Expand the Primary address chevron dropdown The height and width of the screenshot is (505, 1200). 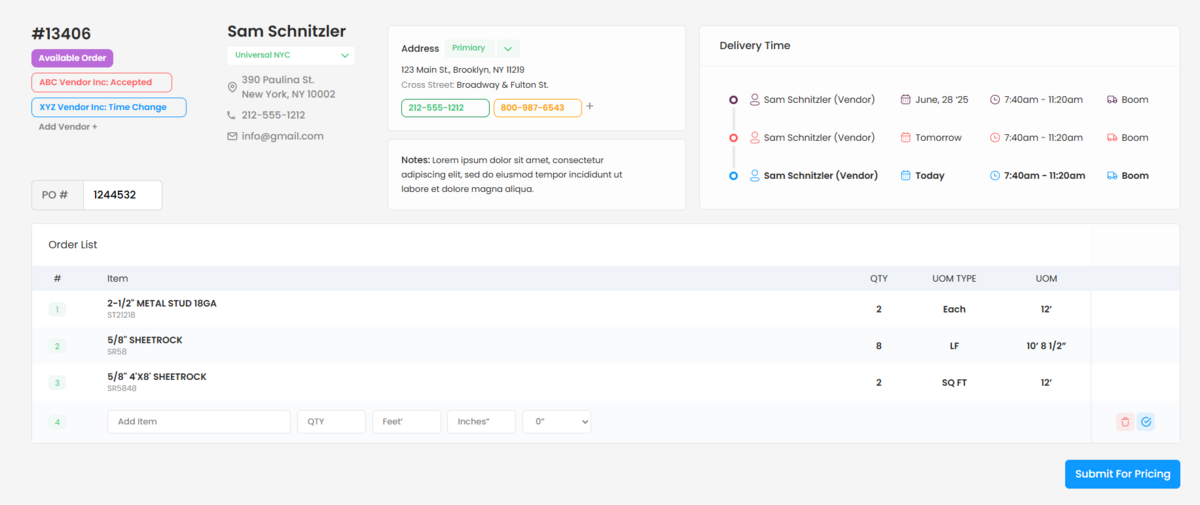pyautogui.click(x=508, y=48)
